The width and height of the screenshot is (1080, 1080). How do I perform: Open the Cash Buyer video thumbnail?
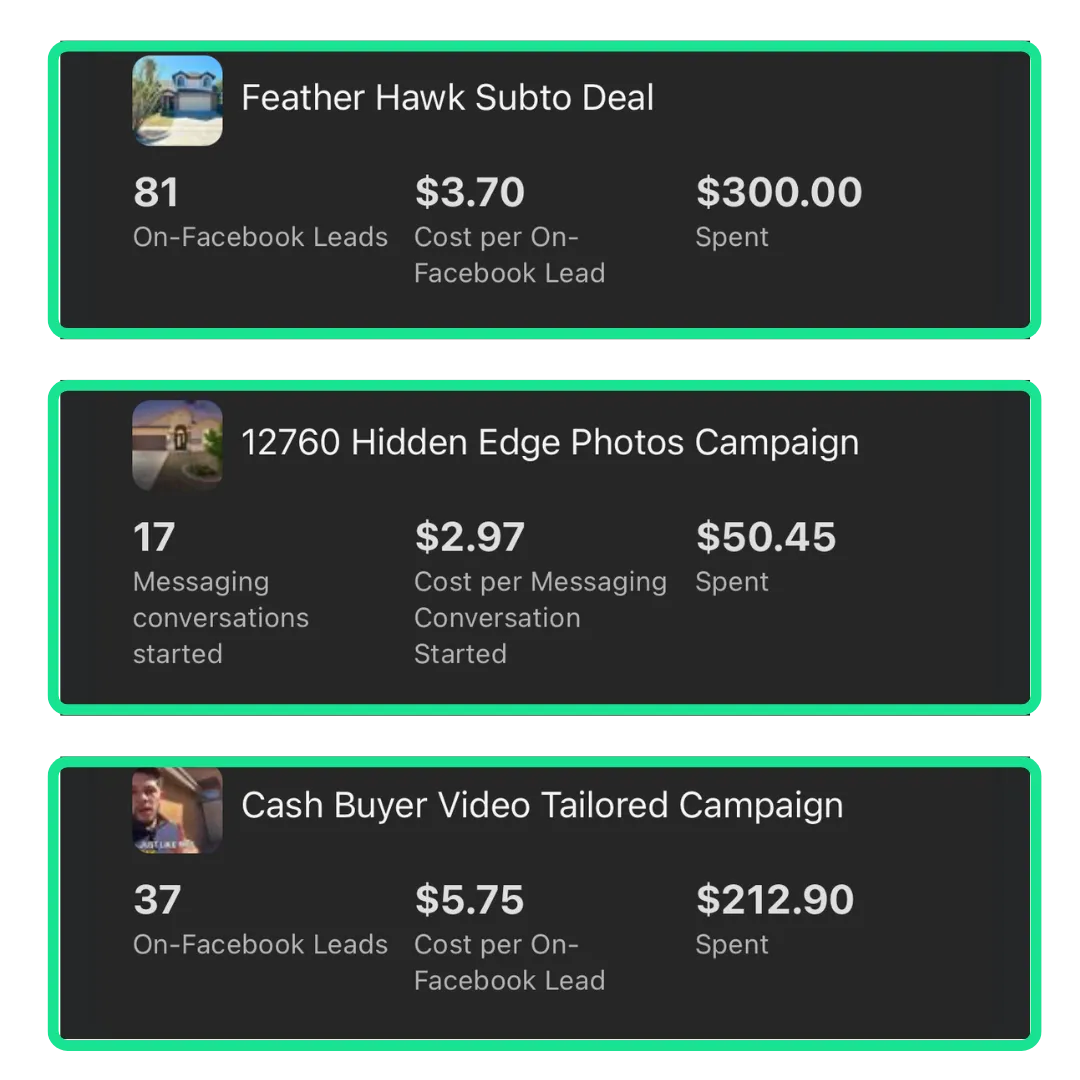177,810
